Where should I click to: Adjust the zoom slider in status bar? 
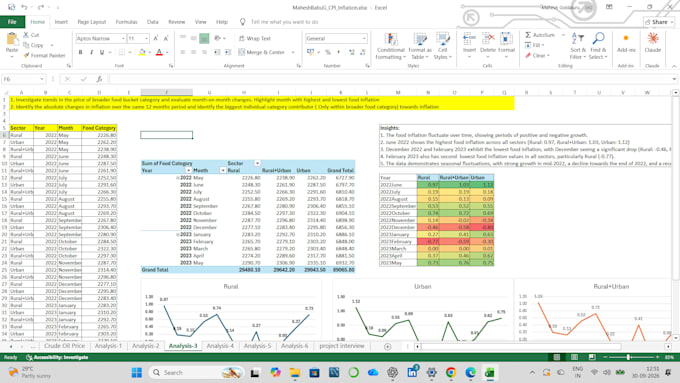click(628, 357)
